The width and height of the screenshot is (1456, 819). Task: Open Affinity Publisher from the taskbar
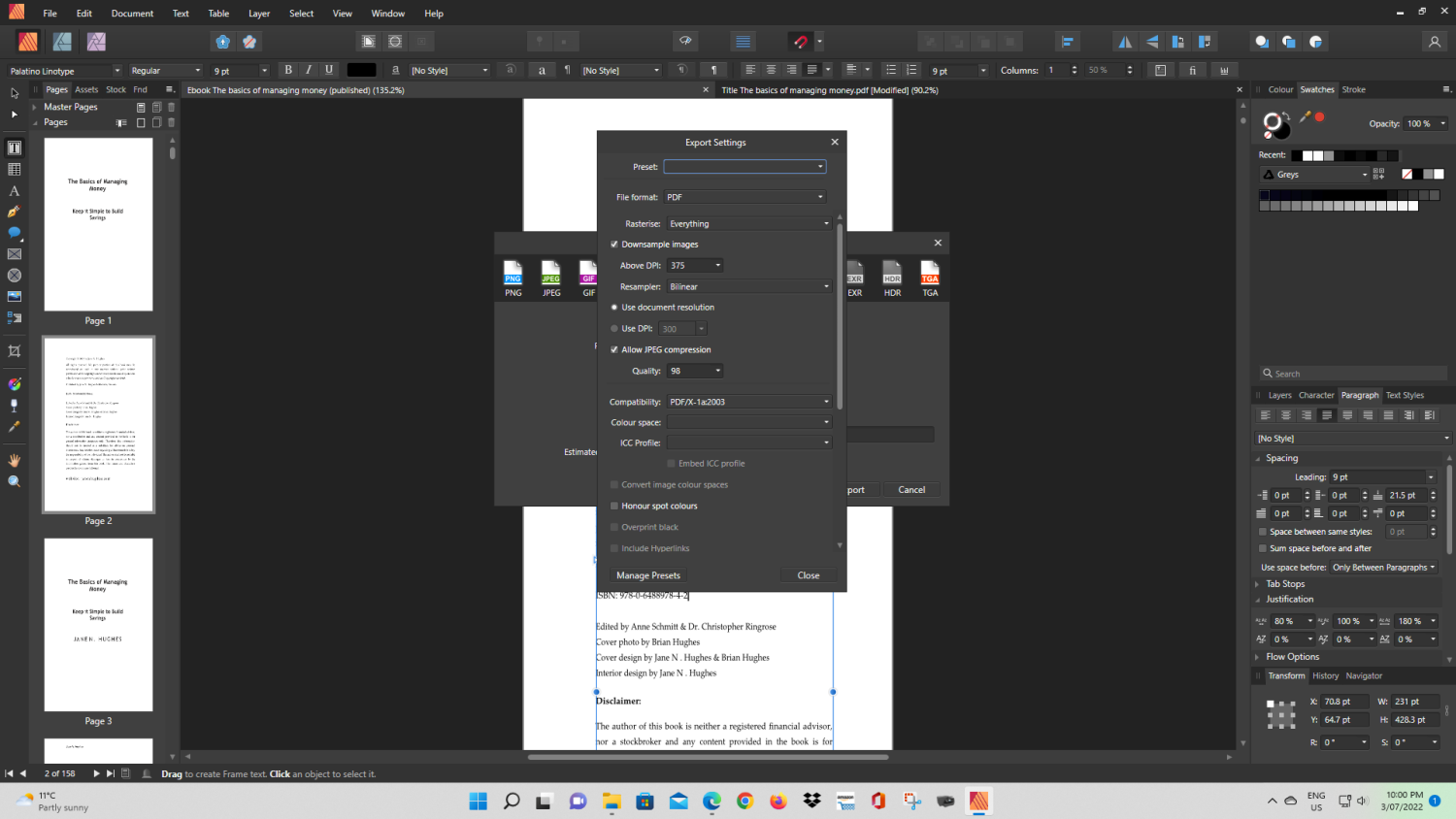978,801
